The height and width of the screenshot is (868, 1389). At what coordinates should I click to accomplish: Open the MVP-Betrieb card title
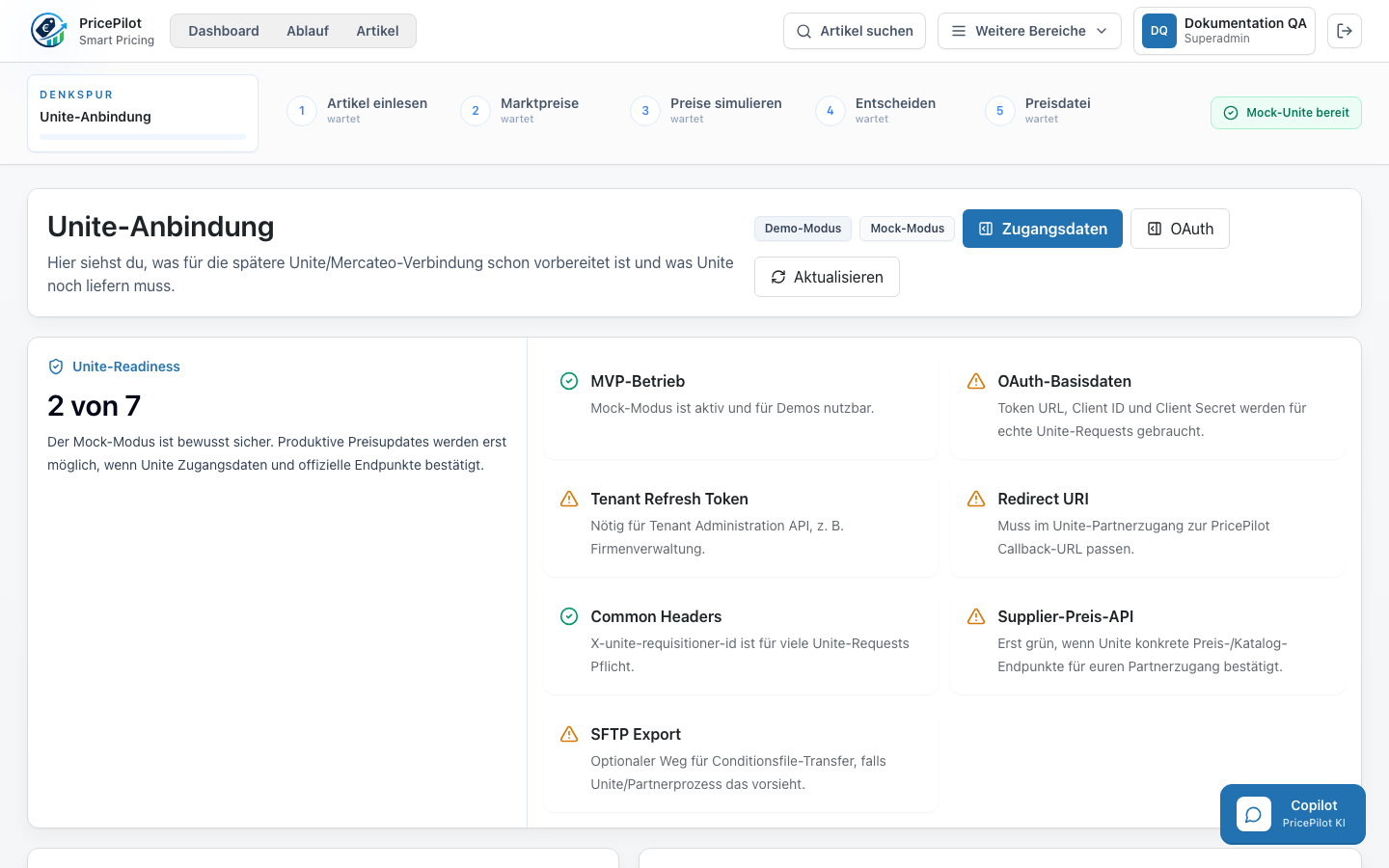(638, 381)
